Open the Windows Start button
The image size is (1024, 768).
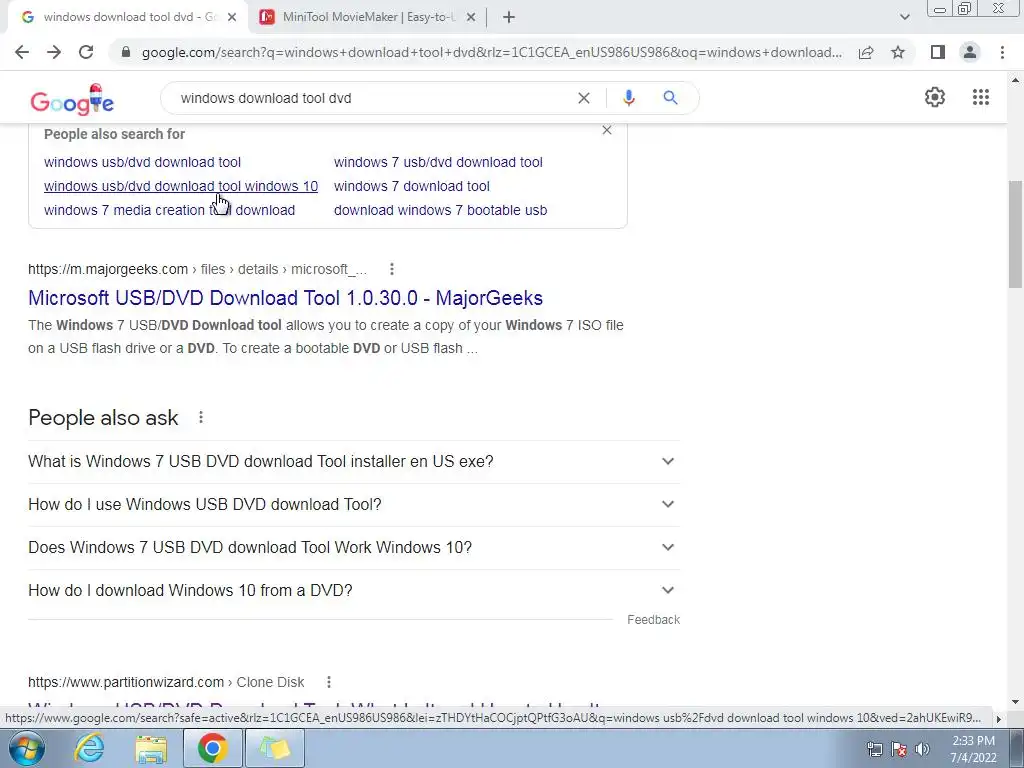click(x=26, y=748)
